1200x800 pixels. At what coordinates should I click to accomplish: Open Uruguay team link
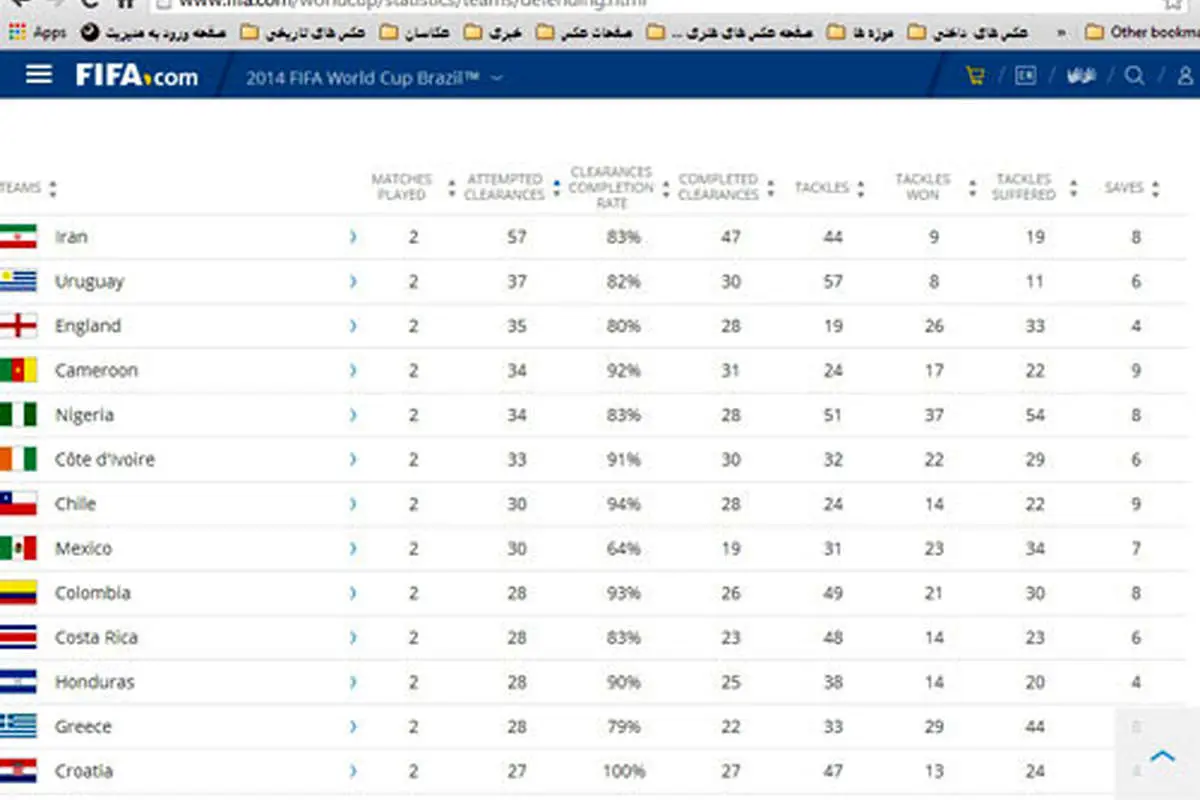(x=89, y=281)
